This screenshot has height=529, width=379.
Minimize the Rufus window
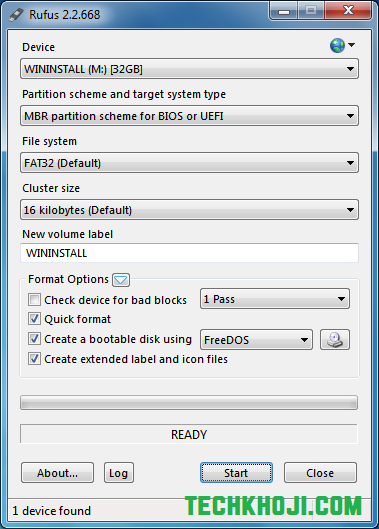tap(284, 11)
